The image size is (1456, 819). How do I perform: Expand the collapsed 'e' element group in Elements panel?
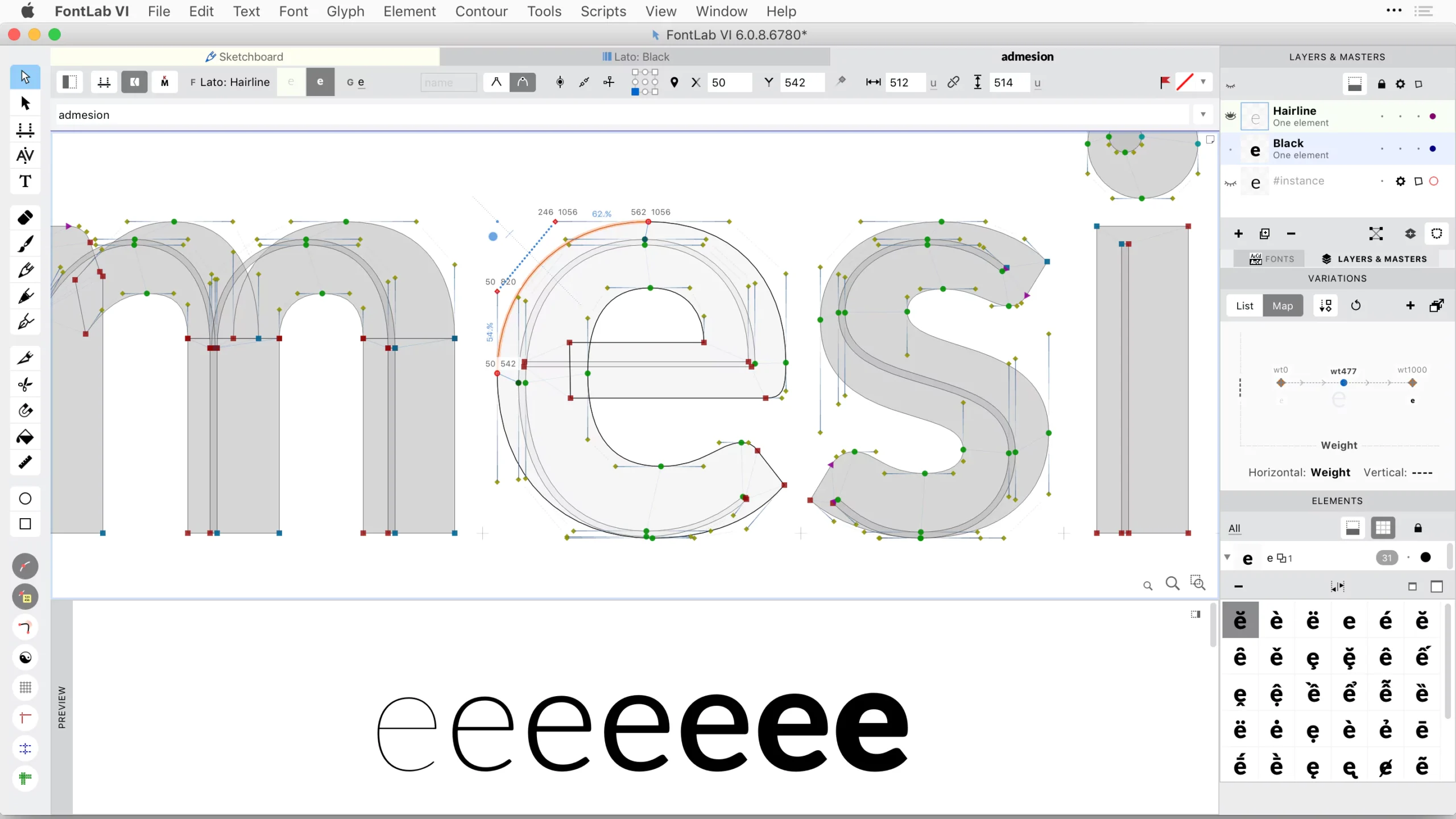tap(1227, 558)
